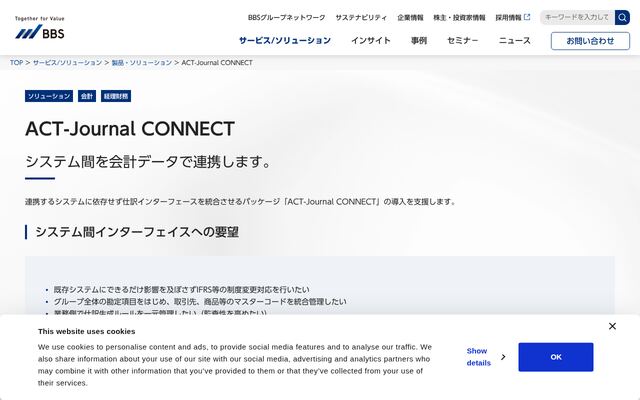Close the cookie banner with X
640x400 pixels.
pyautogui.click(x=612, y=326)
